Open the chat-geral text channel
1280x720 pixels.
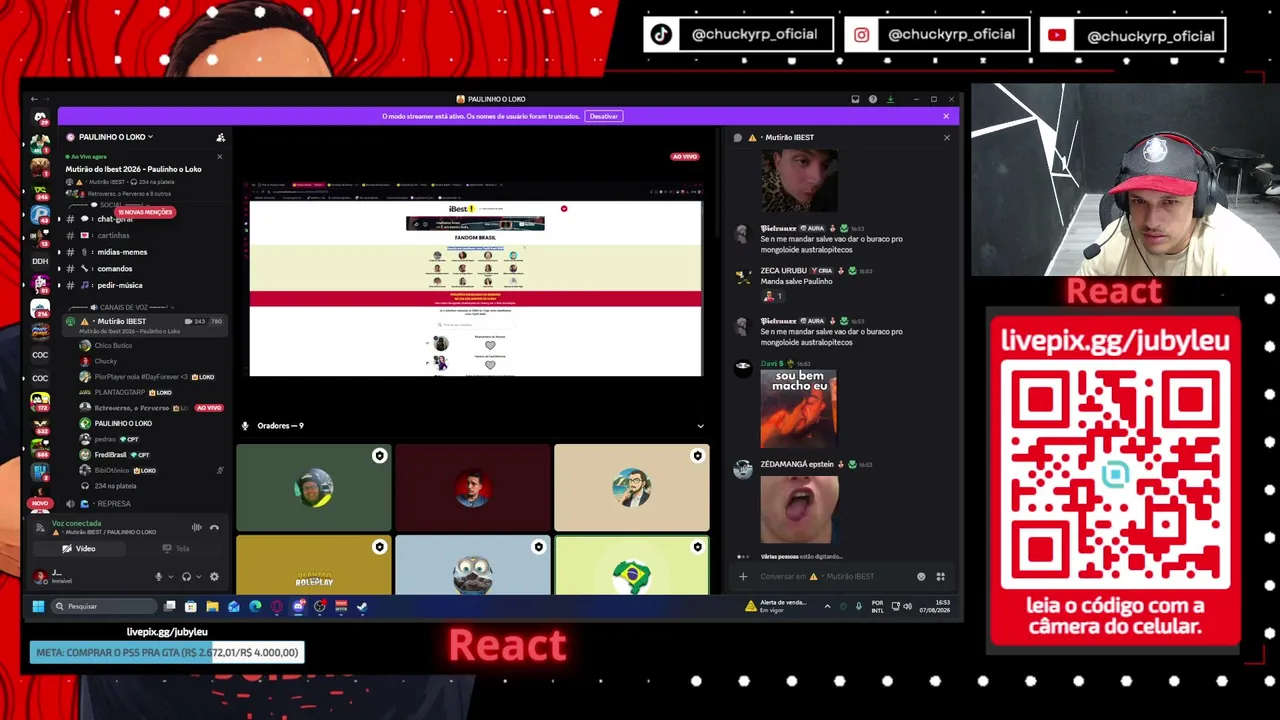(x=115, y=219)
